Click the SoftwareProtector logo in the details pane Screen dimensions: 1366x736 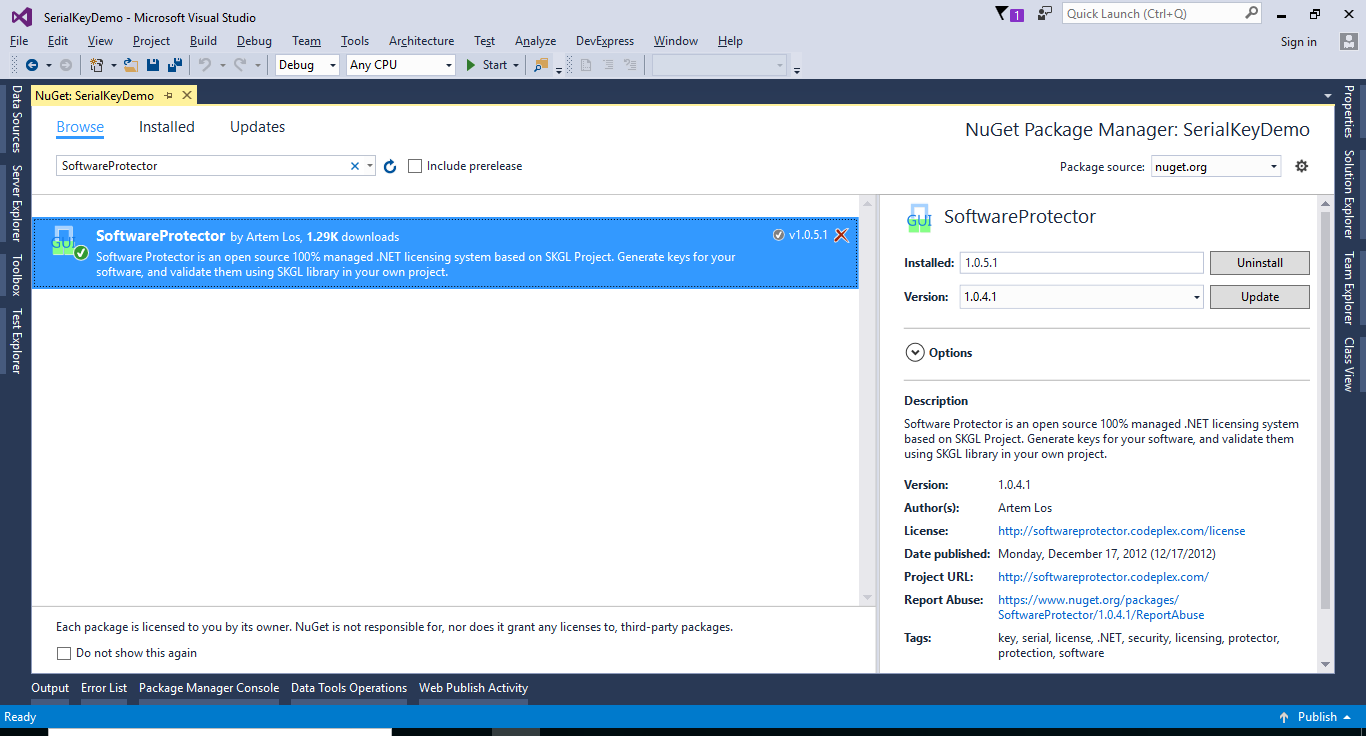(x=919, y=217)
